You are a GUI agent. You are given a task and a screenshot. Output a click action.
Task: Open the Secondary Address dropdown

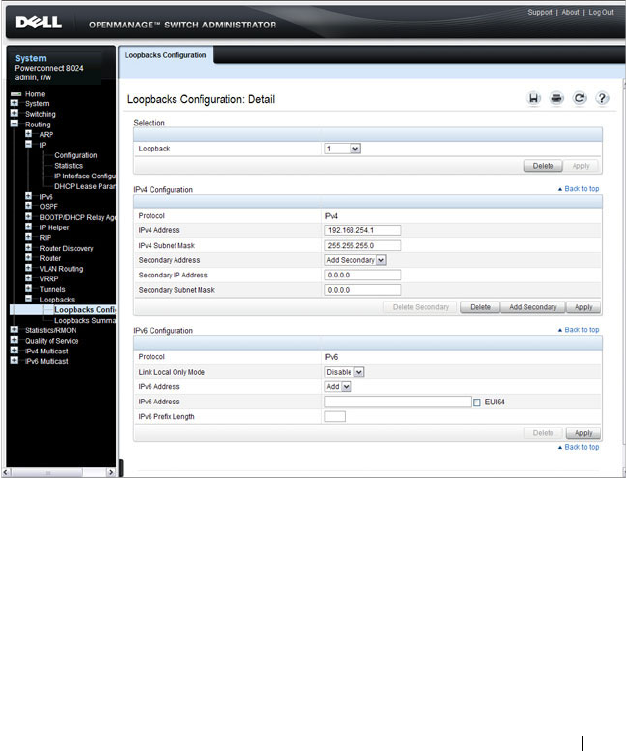click(355, 260)
